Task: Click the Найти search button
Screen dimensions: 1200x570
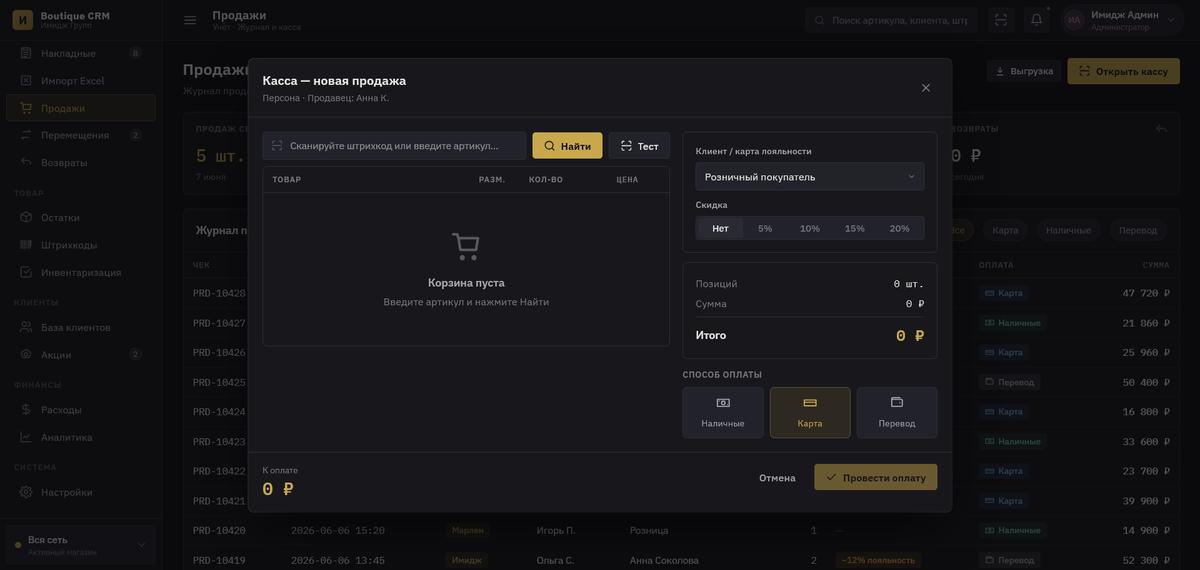Action: (x=567, y=146)
